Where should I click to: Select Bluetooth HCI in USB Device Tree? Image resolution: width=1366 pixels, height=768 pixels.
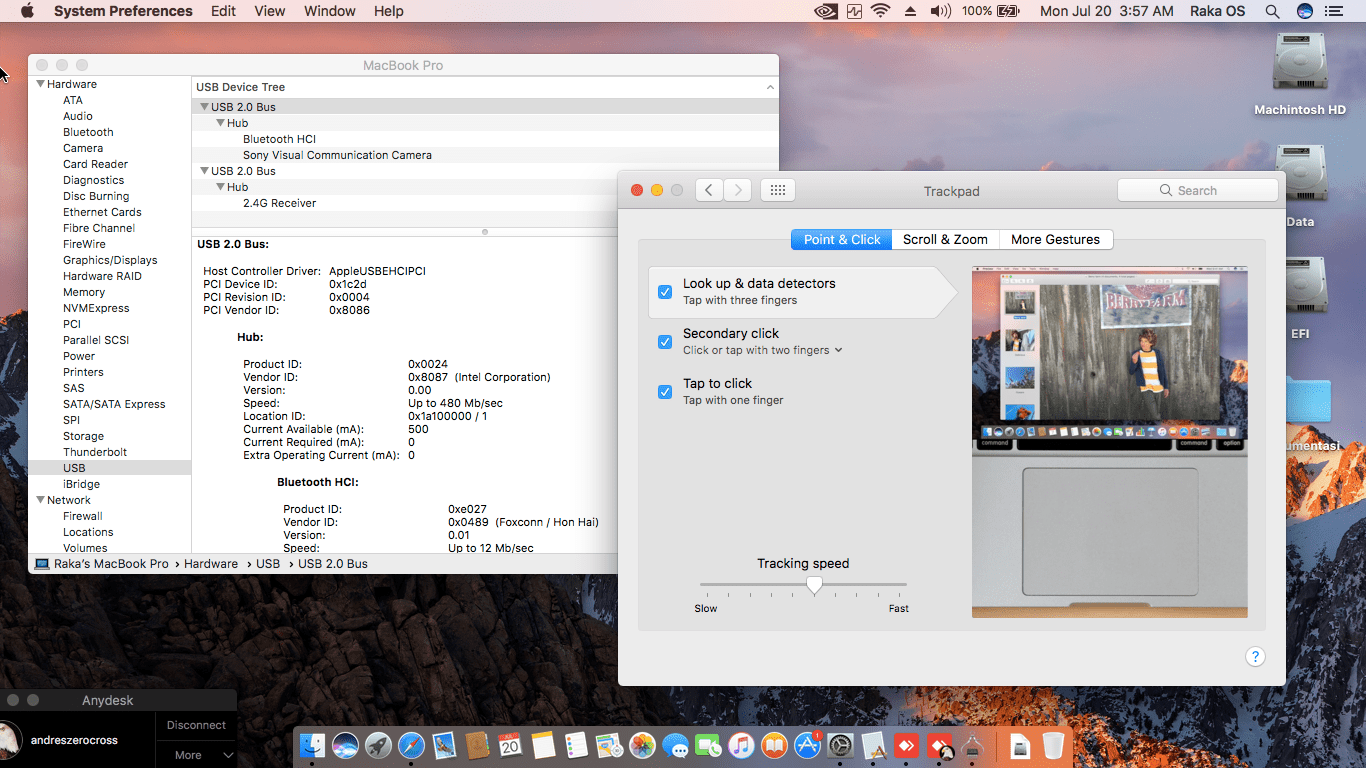pos(279,139)
